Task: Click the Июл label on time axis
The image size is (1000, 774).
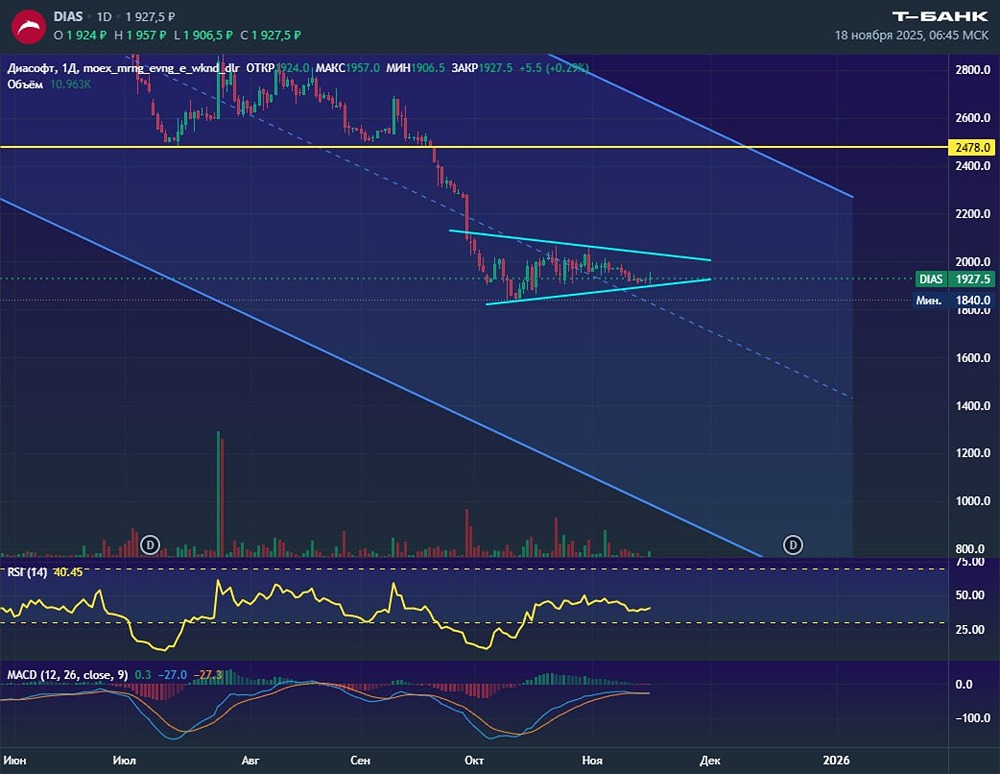Action: [x=124, y=760]
